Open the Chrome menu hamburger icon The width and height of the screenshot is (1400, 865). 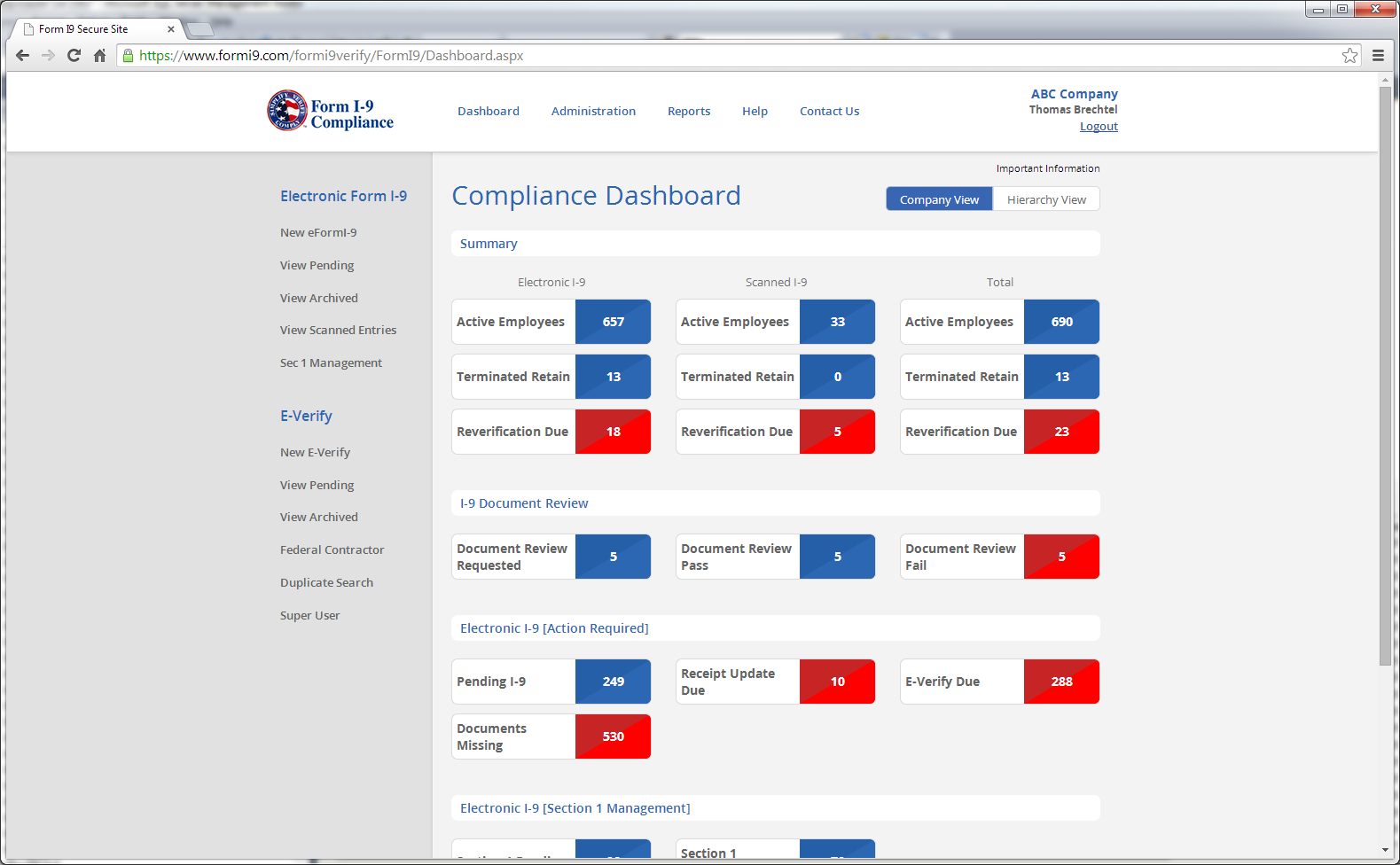point(1378,55)
